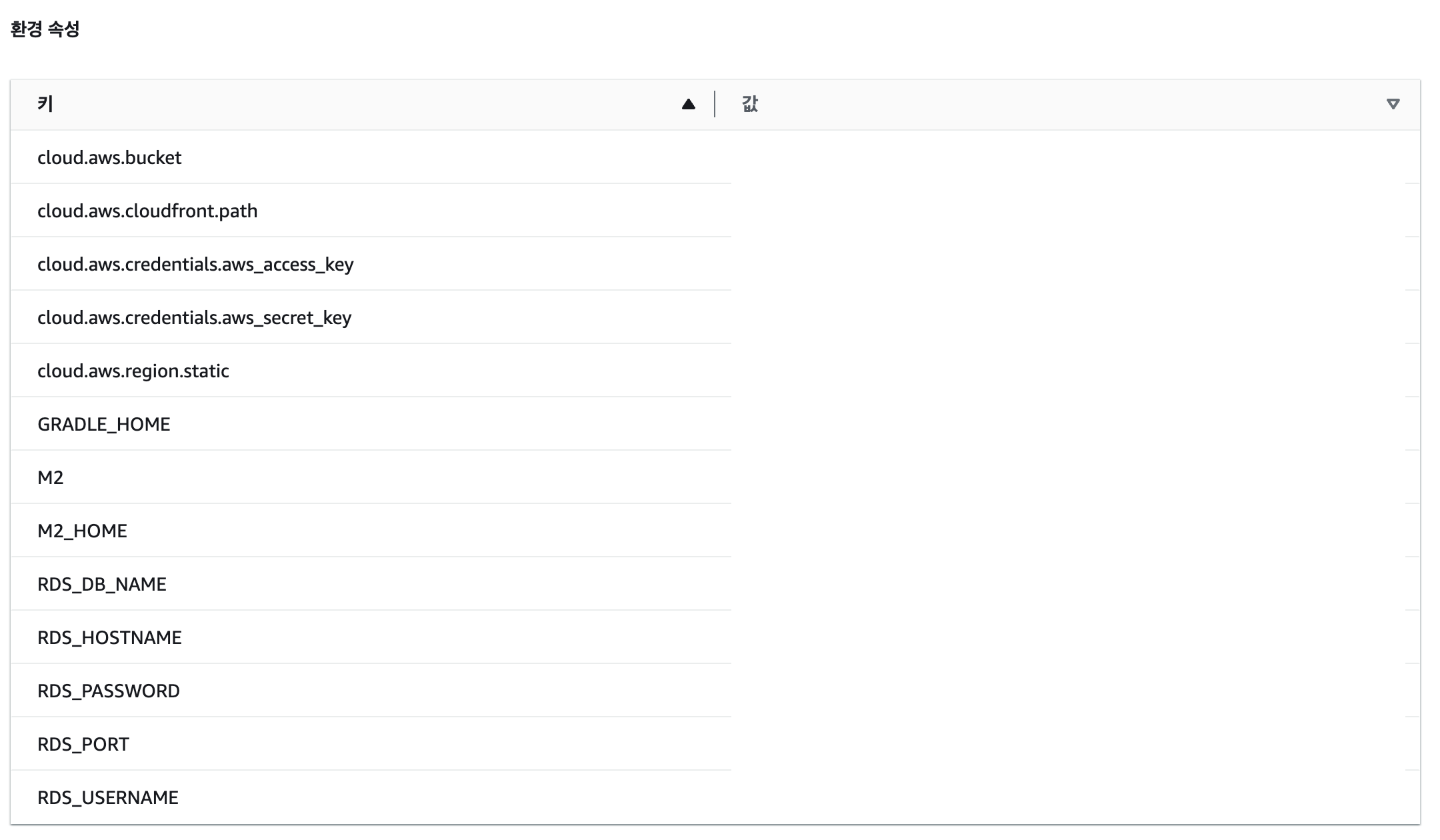Click the 키 column header
Image resolution: width=1440 pixels, height=840 pixels.
tap(45, 104)
